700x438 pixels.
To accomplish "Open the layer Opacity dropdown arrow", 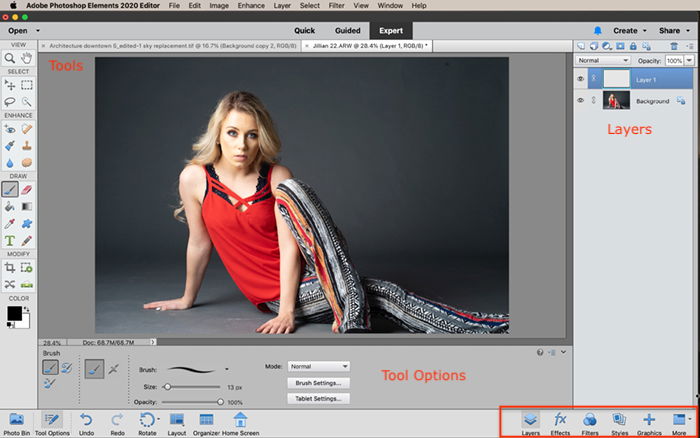I will point(690,60).
